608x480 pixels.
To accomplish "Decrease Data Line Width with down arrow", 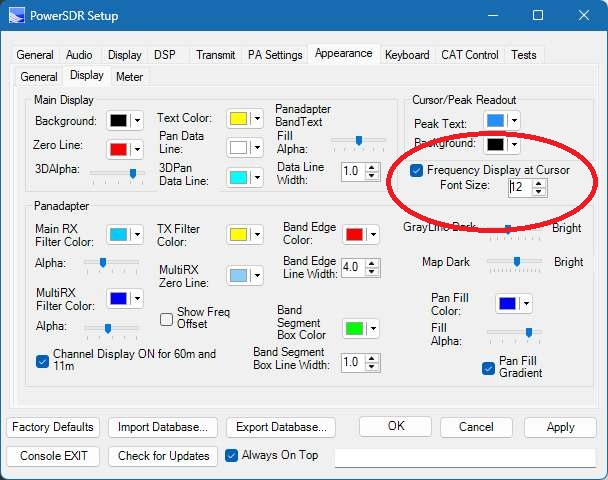I will [x=372, y=176].
